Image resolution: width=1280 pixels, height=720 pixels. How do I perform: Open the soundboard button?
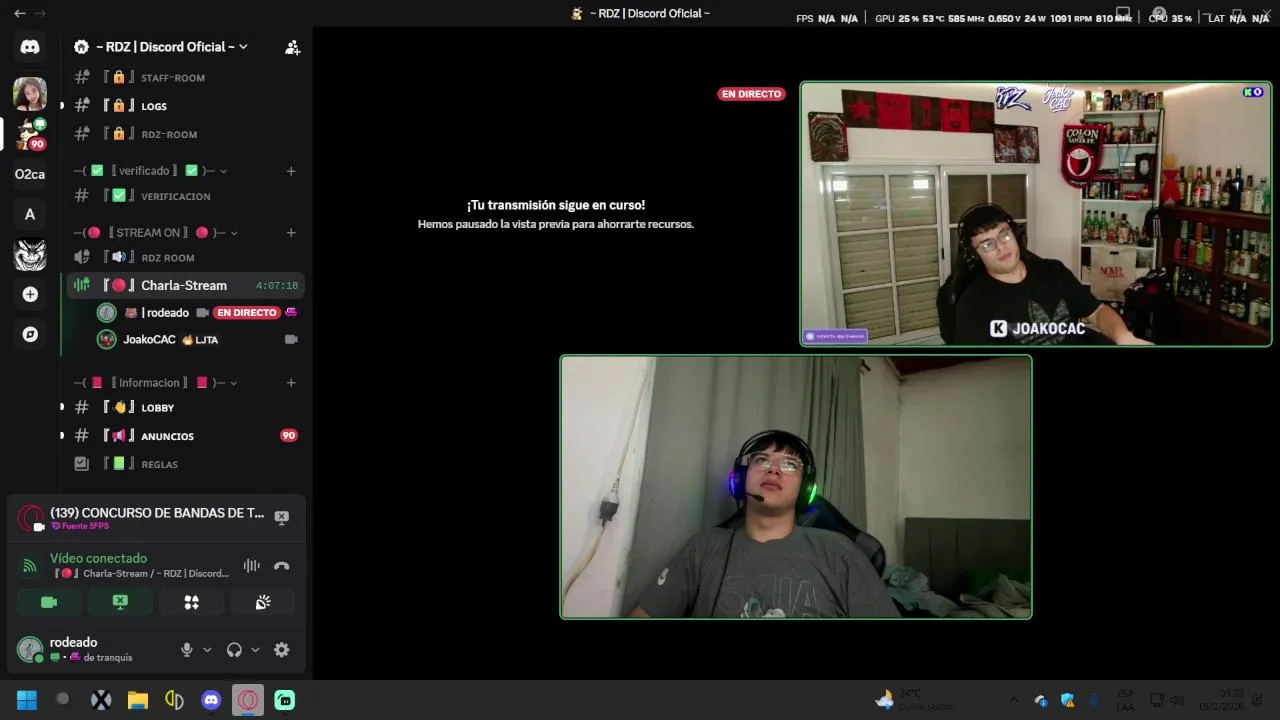263,602
